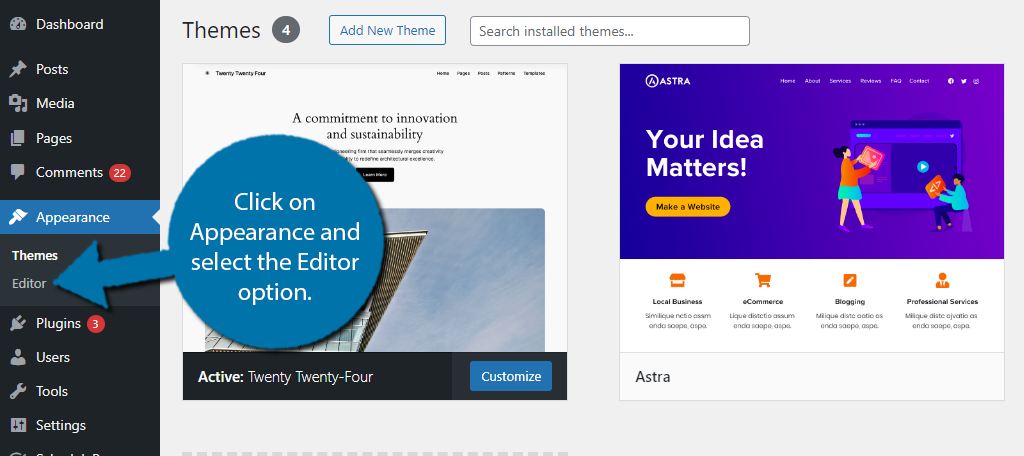The width and height of the screenshot is (1024, 456).
Task: Click the Media icon in sidebar
Action: point(18,103)
